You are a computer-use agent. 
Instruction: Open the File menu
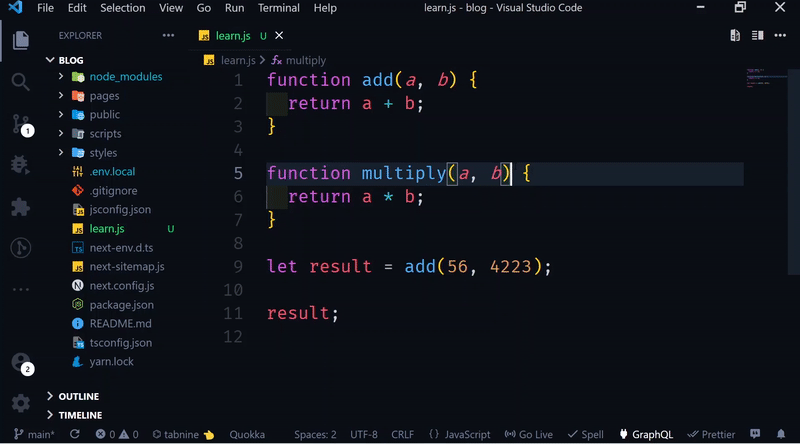(45, 8)
